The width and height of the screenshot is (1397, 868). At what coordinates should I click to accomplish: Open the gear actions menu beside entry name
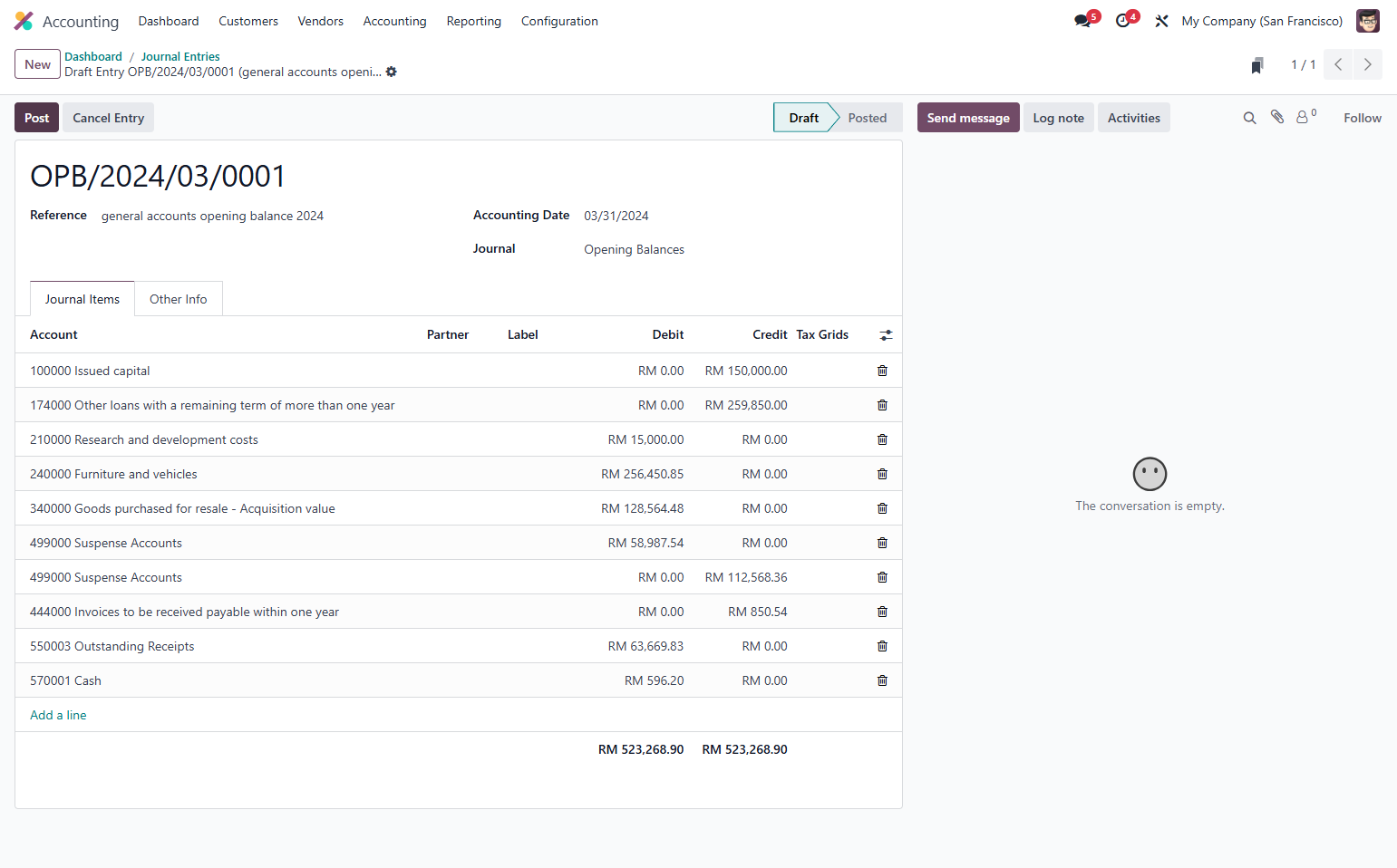pos(392,72)
